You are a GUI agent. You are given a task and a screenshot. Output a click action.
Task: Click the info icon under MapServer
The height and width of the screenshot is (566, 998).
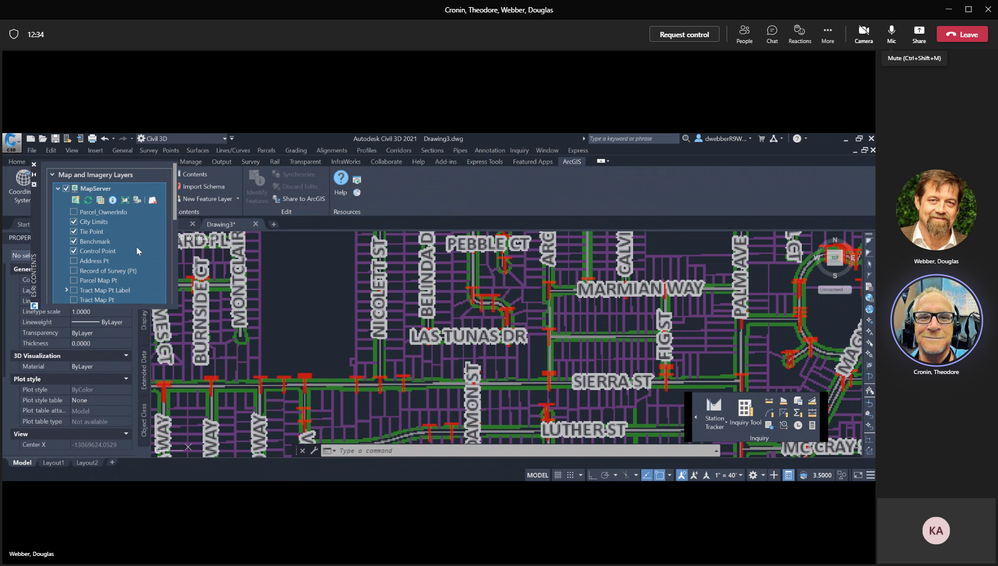point(112,200)
